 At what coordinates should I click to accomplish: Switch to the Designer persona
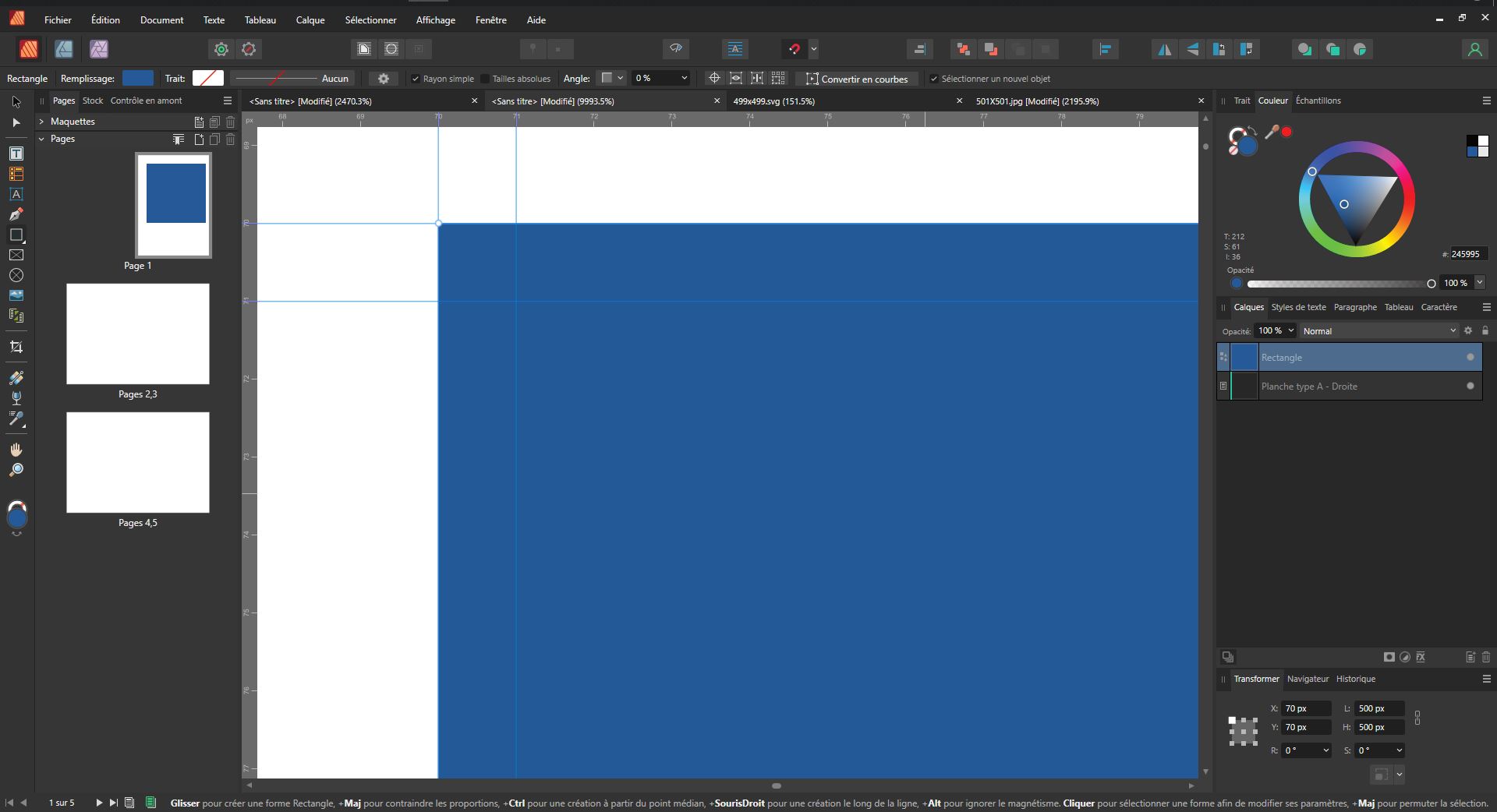(x=64, y=49)
